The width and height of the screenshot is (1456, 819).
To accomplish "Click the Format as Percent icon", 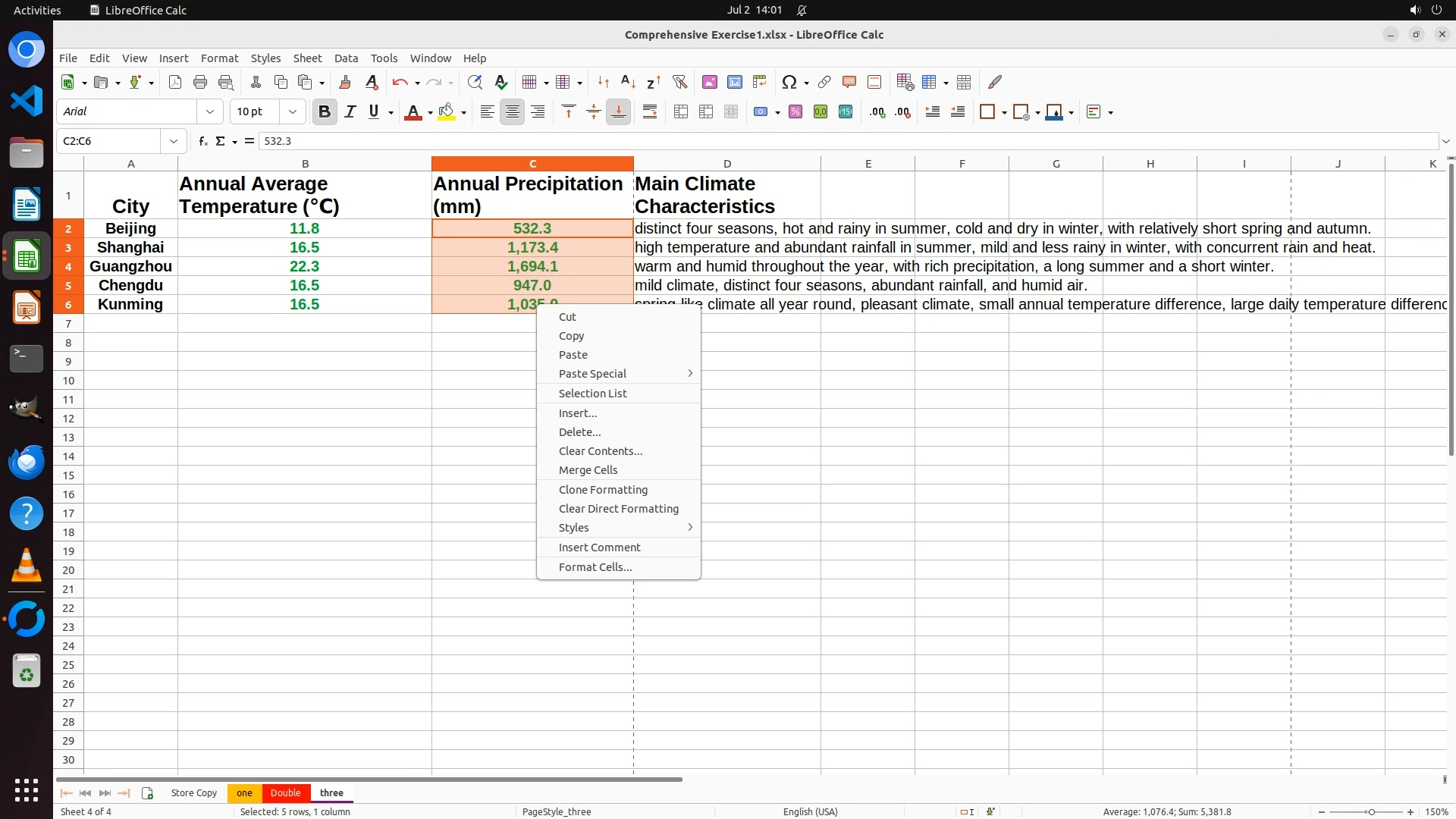I will pyautogui.click(x=795, y=111).
